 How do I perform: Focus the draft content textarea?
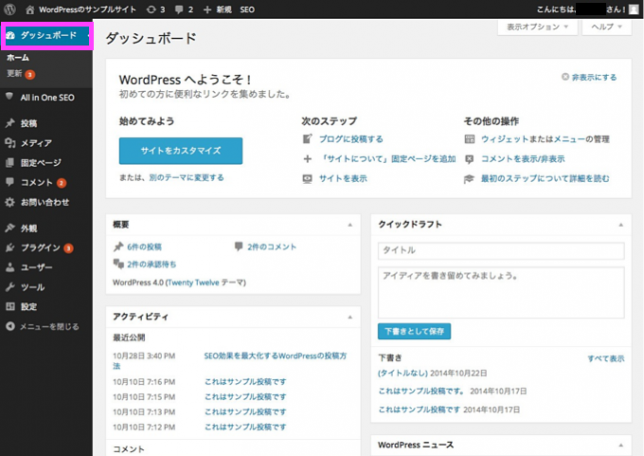[x=501, y=293]
